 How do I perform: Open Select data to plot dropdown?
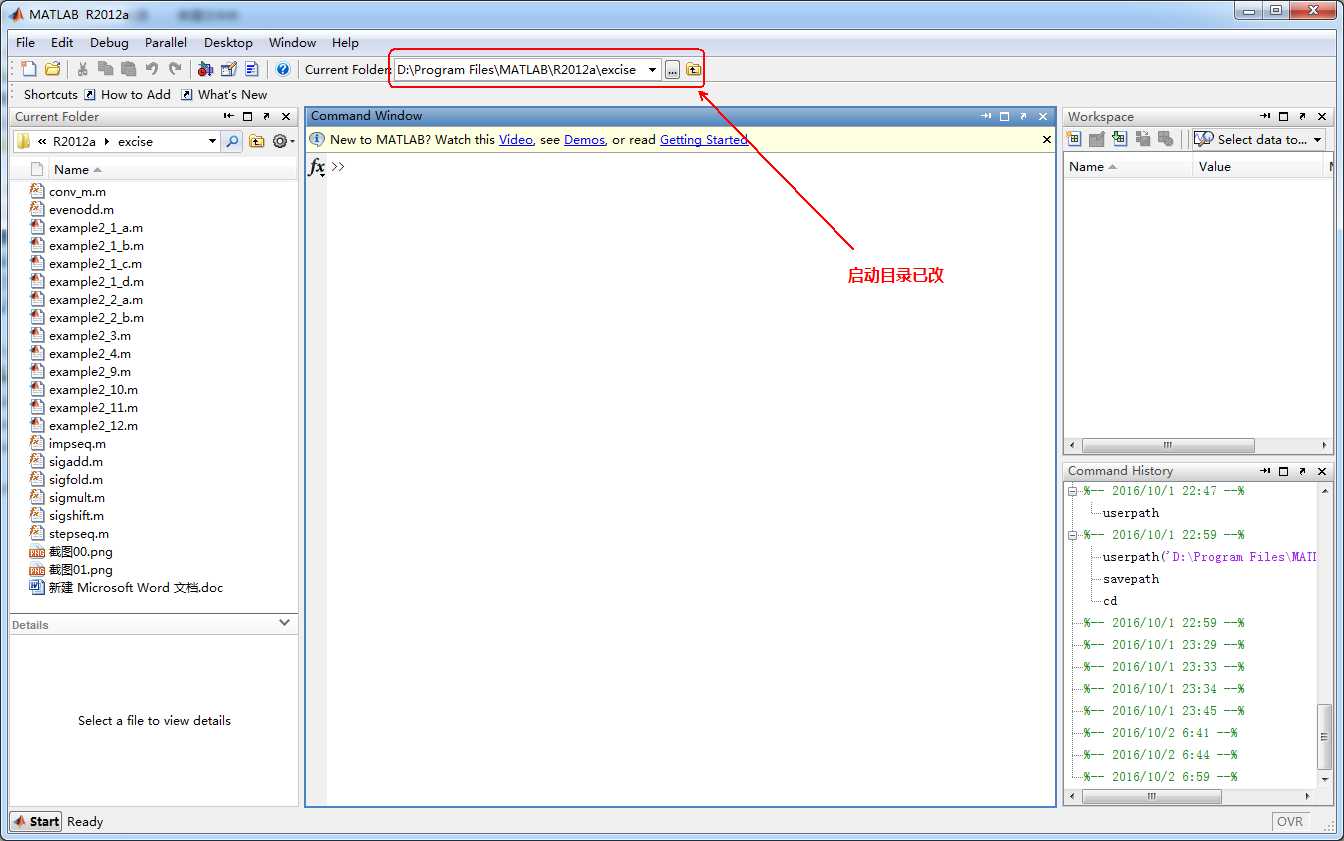click(1259, 139)
